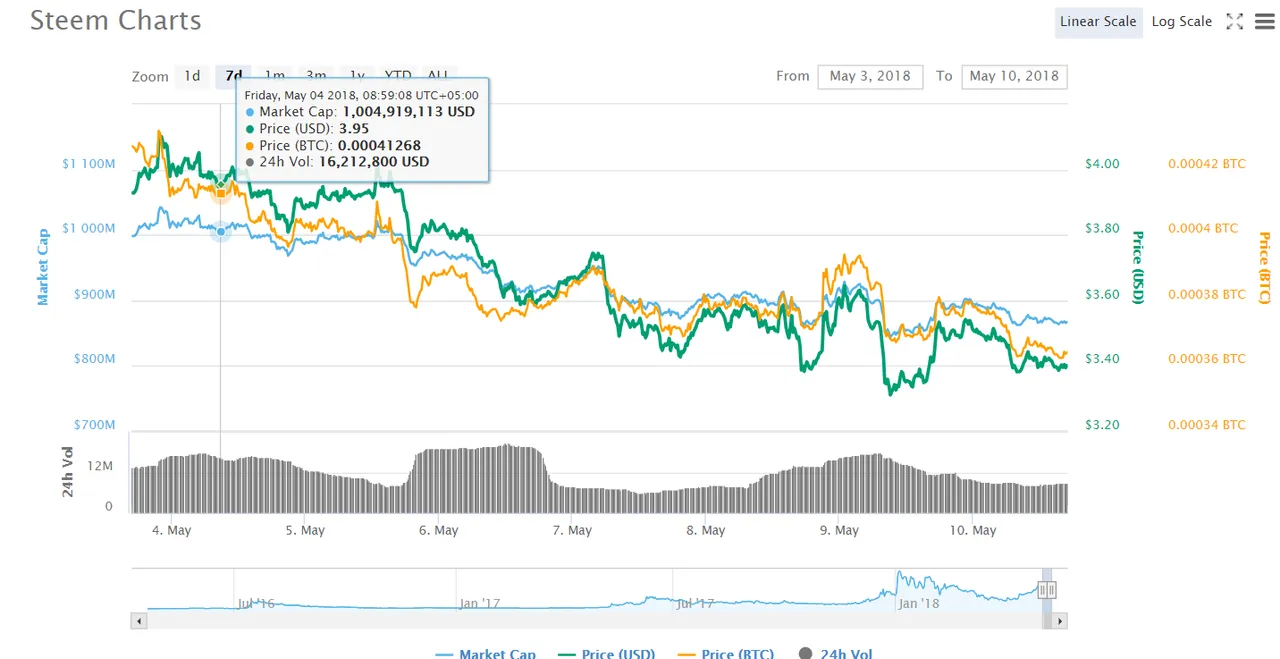Switch to Log Scale
Viewport: 1280px width, 659px height.
coord(1181,22)
